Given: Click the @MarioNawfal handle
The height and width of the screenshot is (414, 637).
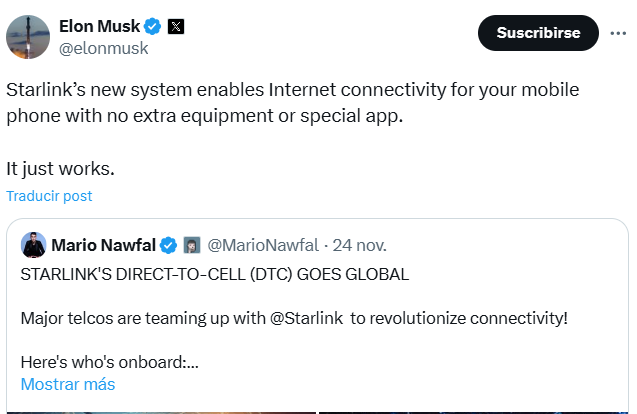Looking at the screenshot, I should click(263, 245).
